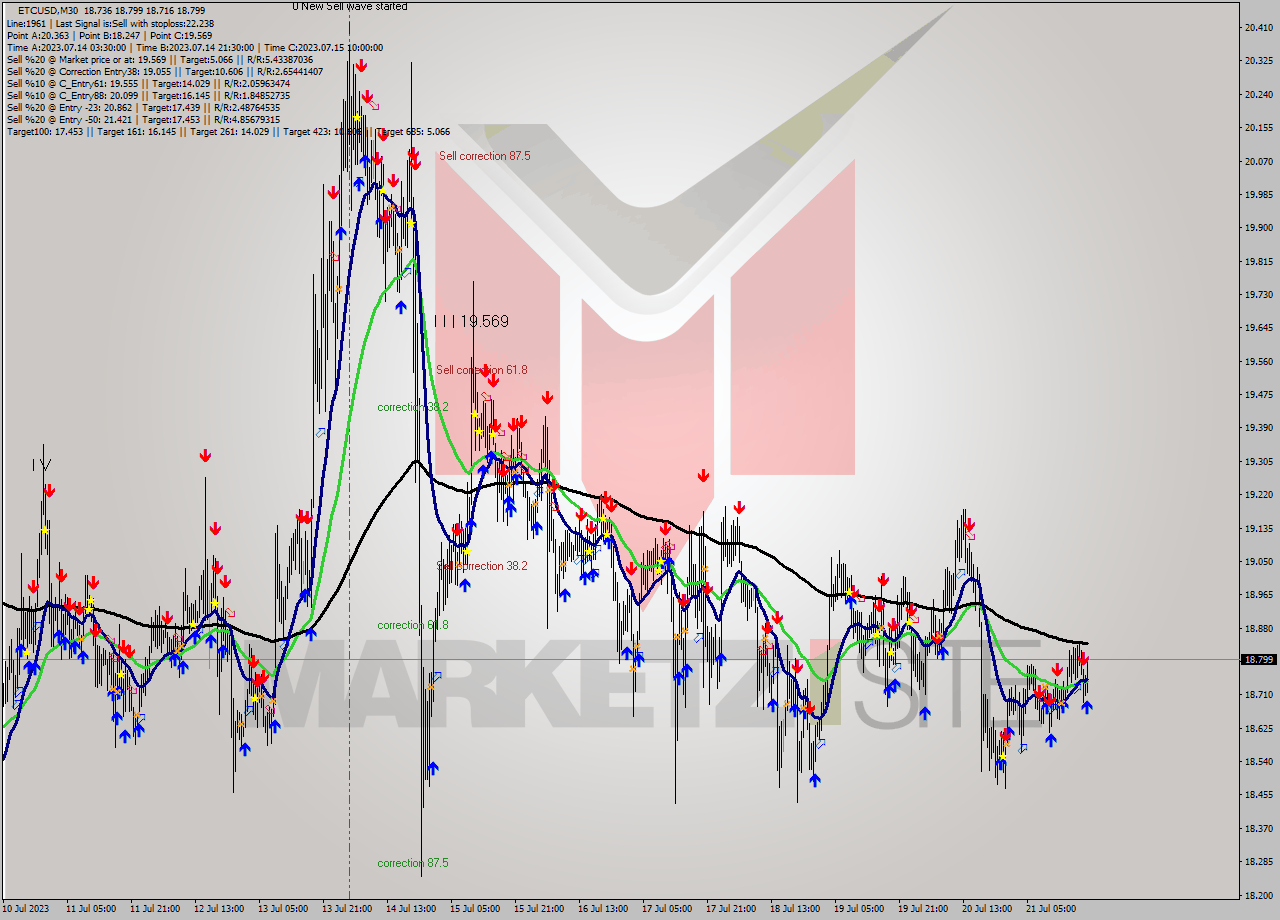Click the 'I I I 19.569' price annotation
The width and height of the screenshot is (1280, 920).
471,321
